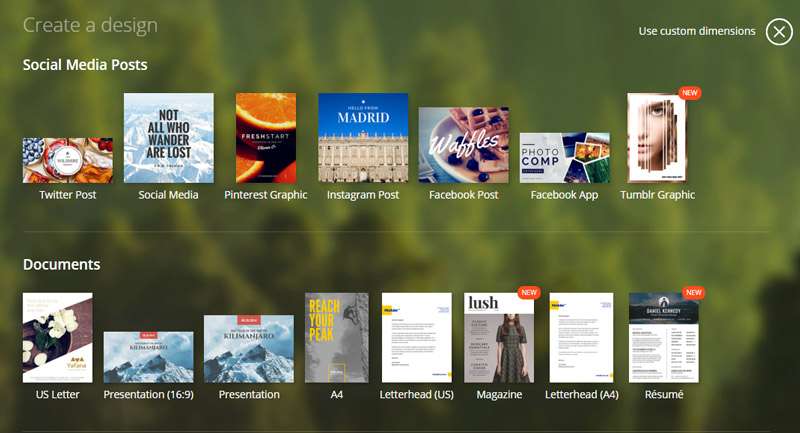The width and height of the screenshot is (800, 433).
Task: Click the Letterhead (A4) label
Action: coord(582,395)
